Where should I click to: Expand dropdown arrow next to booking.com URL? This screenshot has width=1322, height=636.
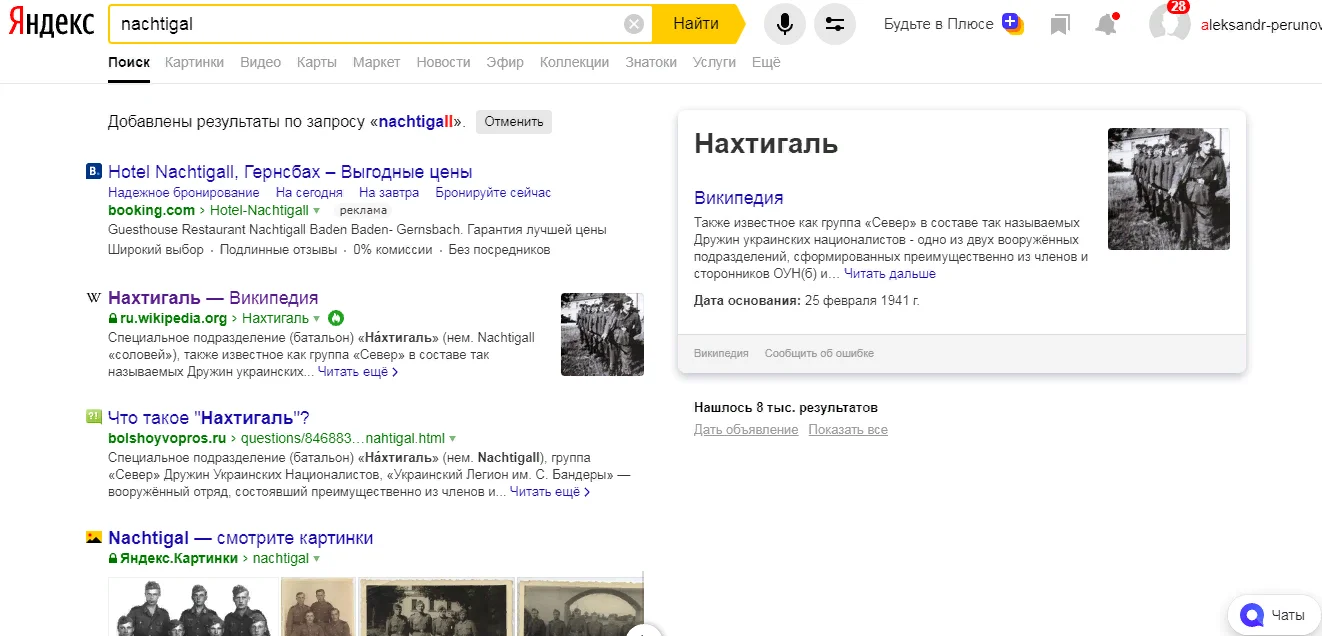(317, 211)
